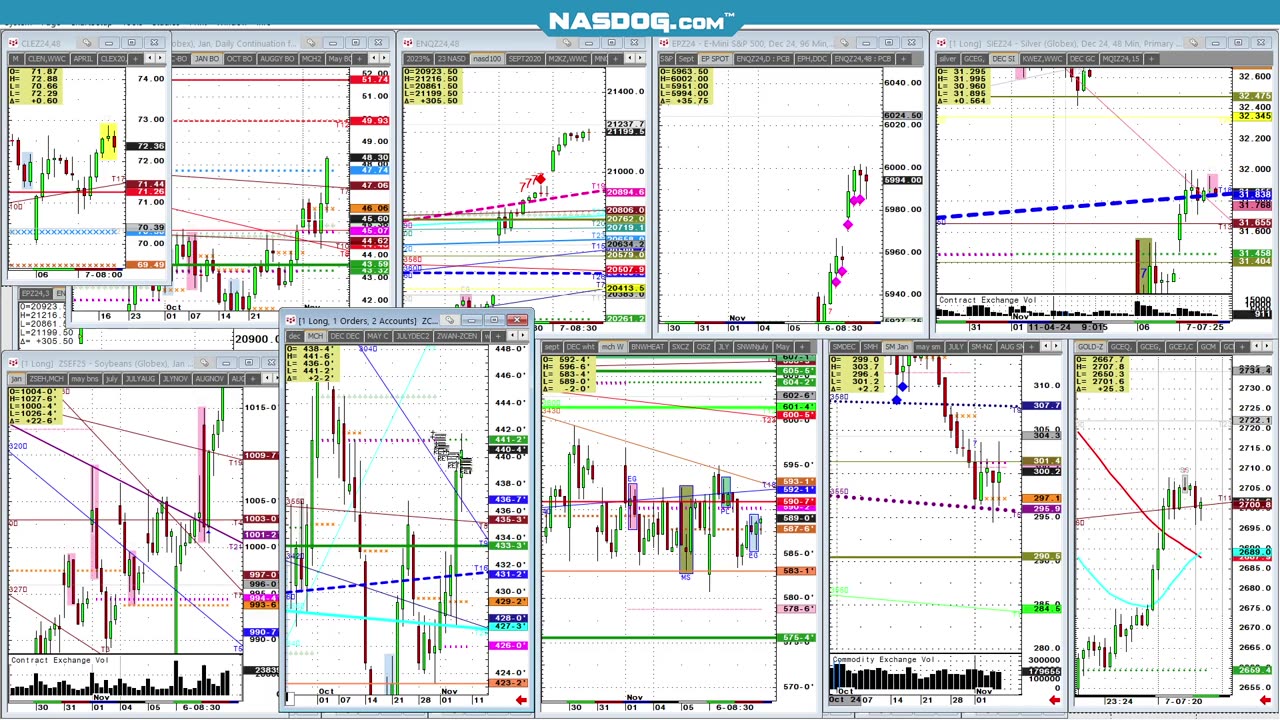The width and height of the screenshot is (1280, 720).
Task: Add a new tab in the GOLD-Z window
Action: 1243,347
